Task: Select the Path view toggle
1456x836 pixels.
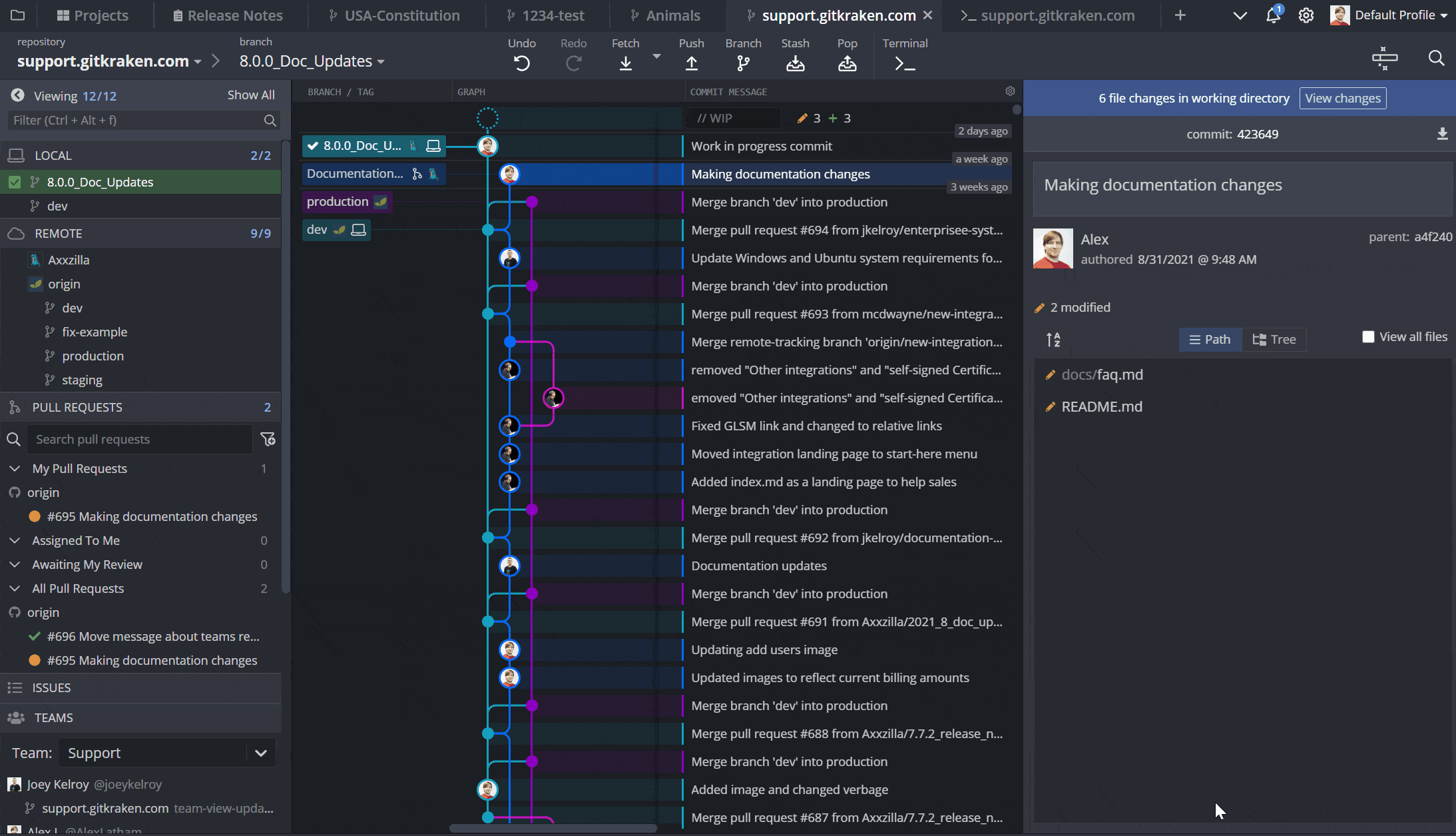Action: point(1210,339)
